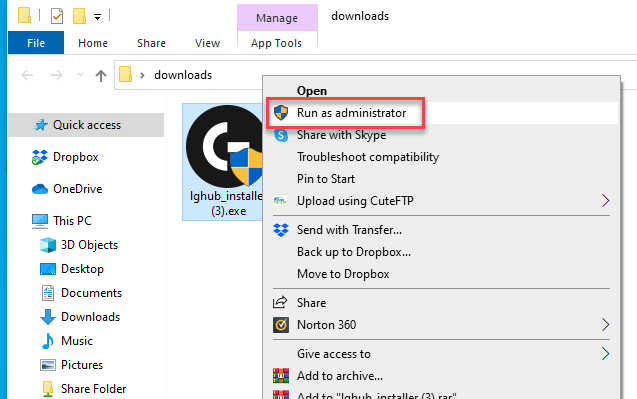Expand the address bar path chevron

(142, 76)
